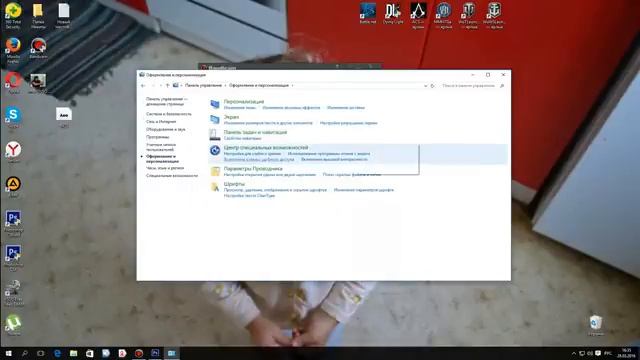
Task: Go to Программы in sidebar
Action: [x=158, y=137]
